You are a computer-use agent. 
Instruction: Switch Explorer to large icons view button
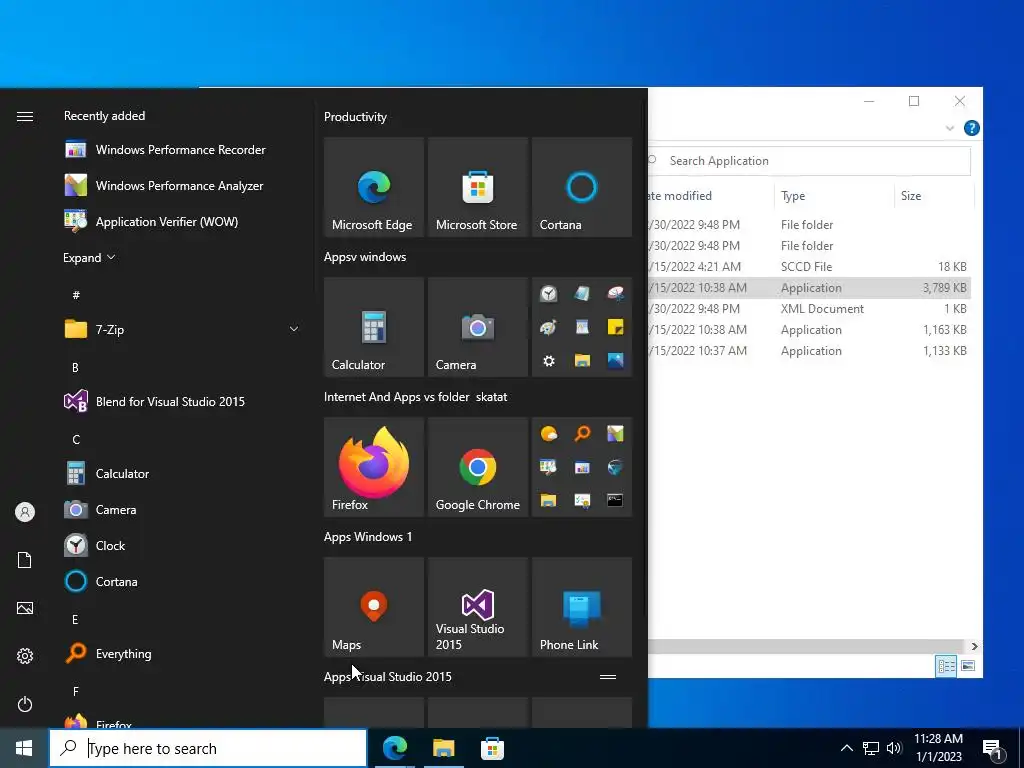968,665
